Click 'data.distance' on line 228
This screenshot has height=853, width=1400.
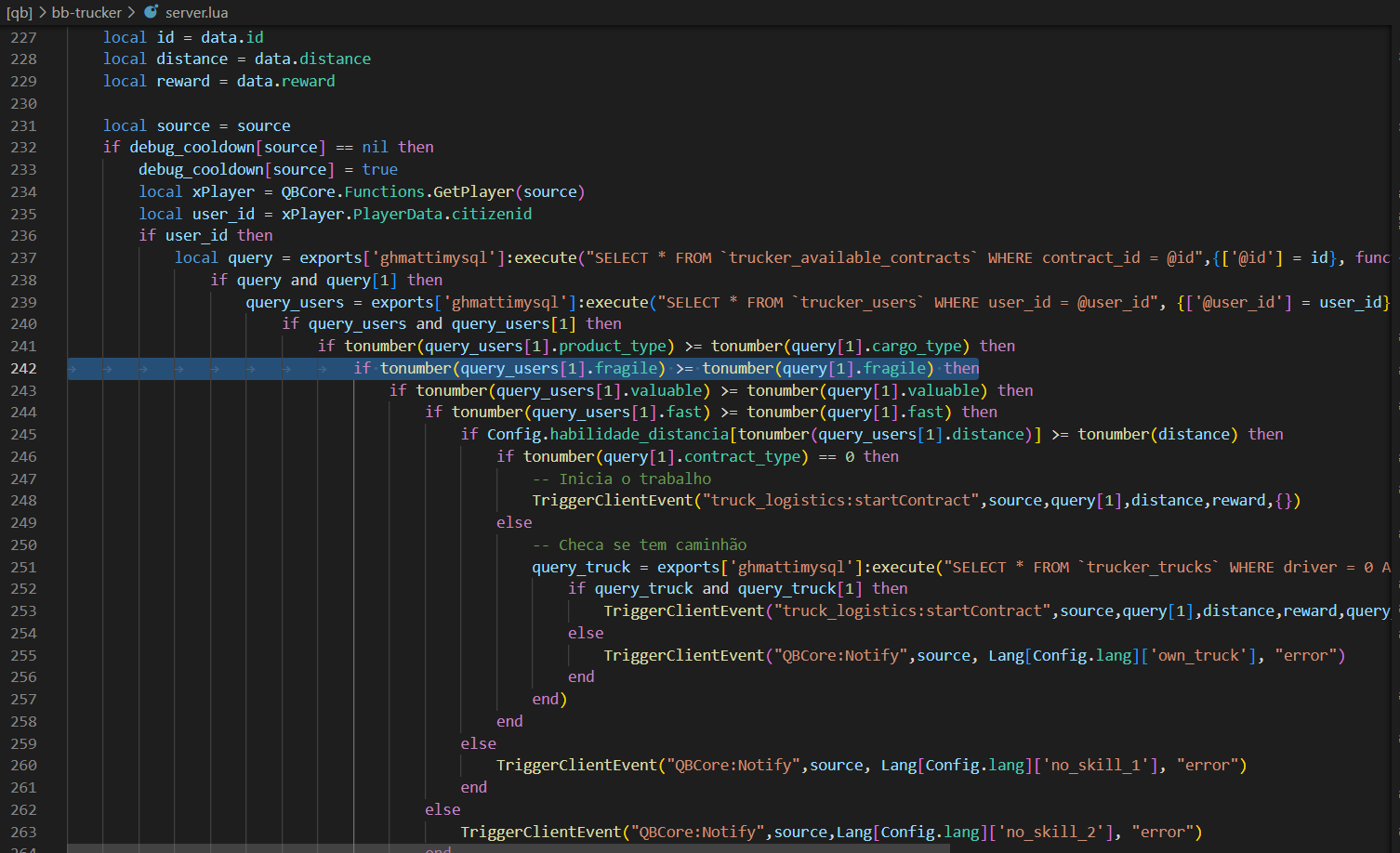tap(312, 59)
